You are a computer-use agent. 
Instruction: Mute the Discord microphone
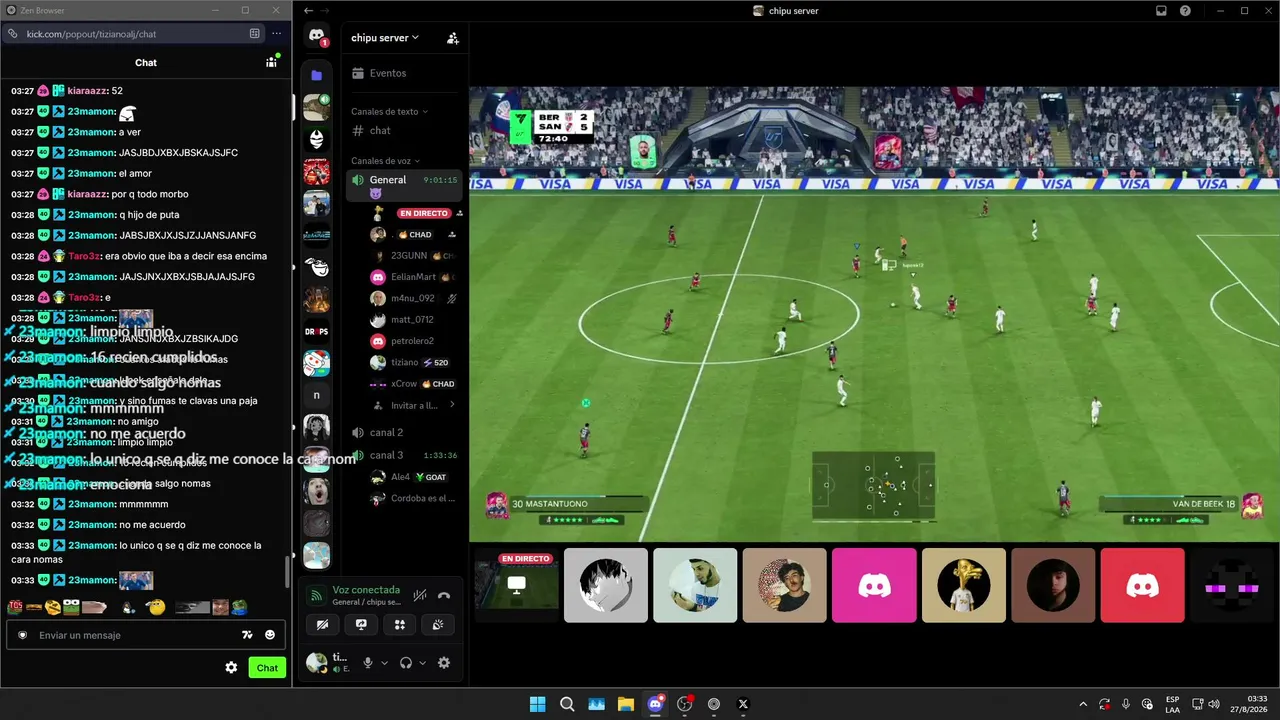(x=368, y=663)
